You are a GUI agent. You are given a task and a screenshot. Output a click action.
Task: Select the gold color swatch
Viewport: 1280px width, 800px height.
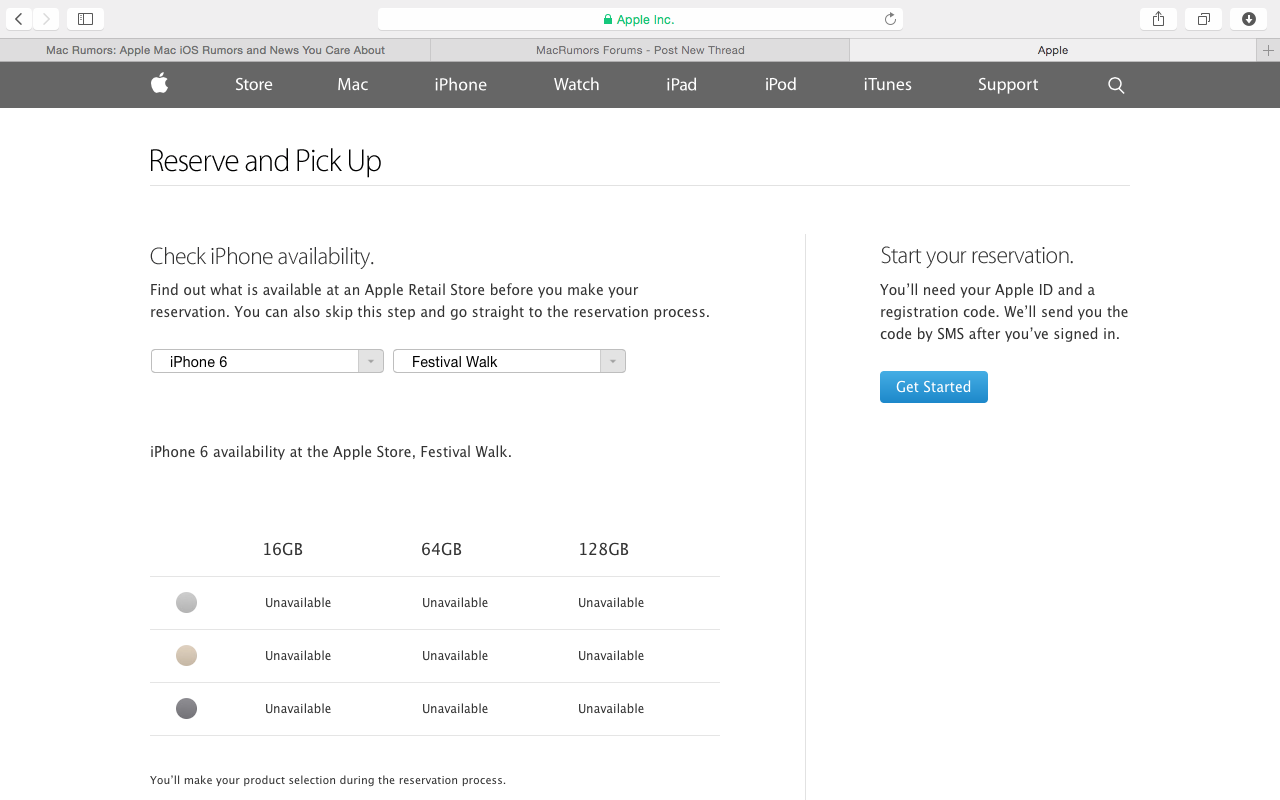click(186, 656)
